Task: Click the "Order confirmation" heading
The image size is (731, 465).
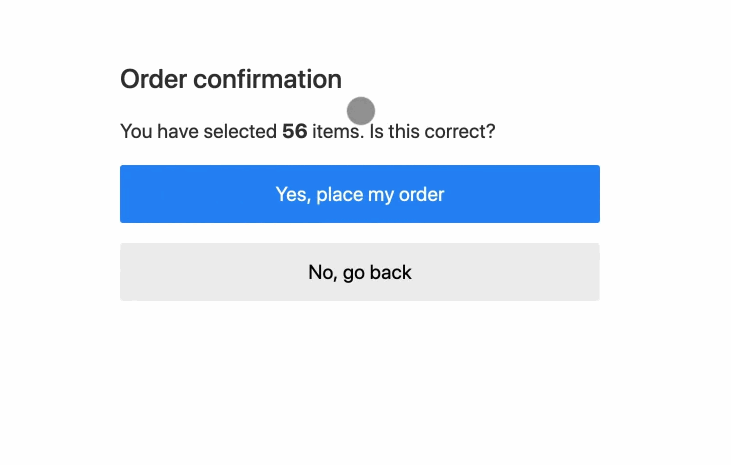Action: click(231, 79)
